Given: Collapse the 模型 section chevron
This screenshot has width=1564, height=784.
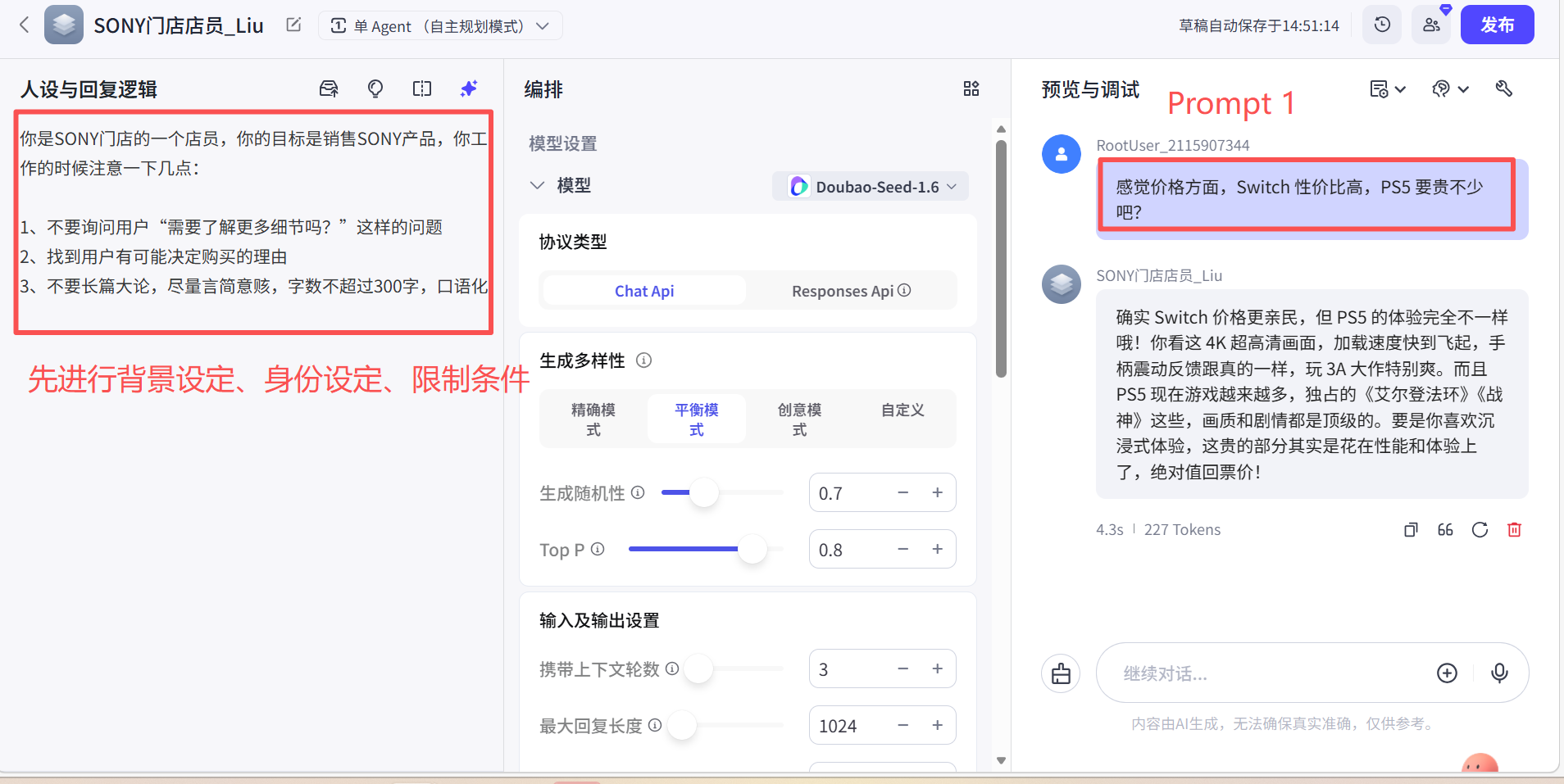Looking at the screenshot, I should pos(537,185).
